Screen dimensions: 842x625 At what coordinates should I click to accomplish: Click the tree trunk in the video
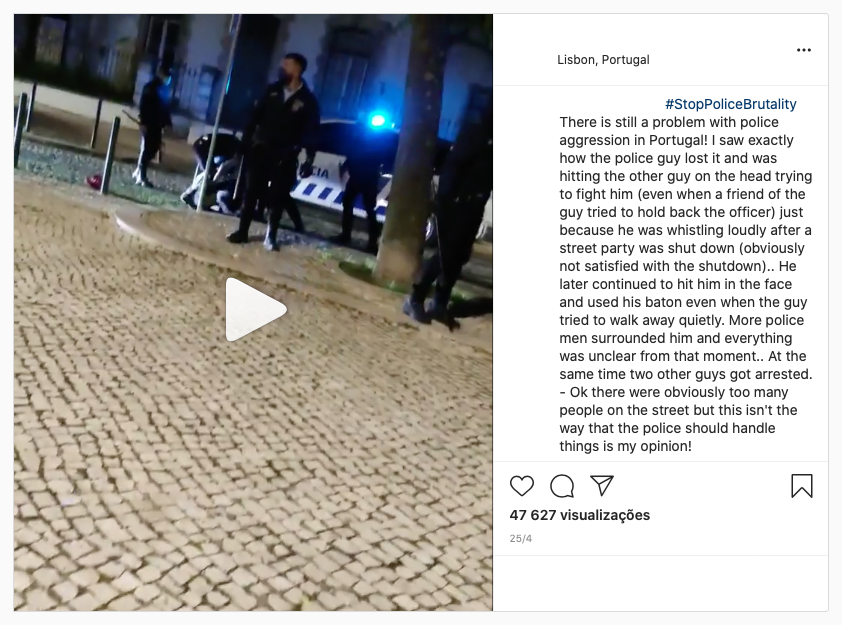coord(413,148)
